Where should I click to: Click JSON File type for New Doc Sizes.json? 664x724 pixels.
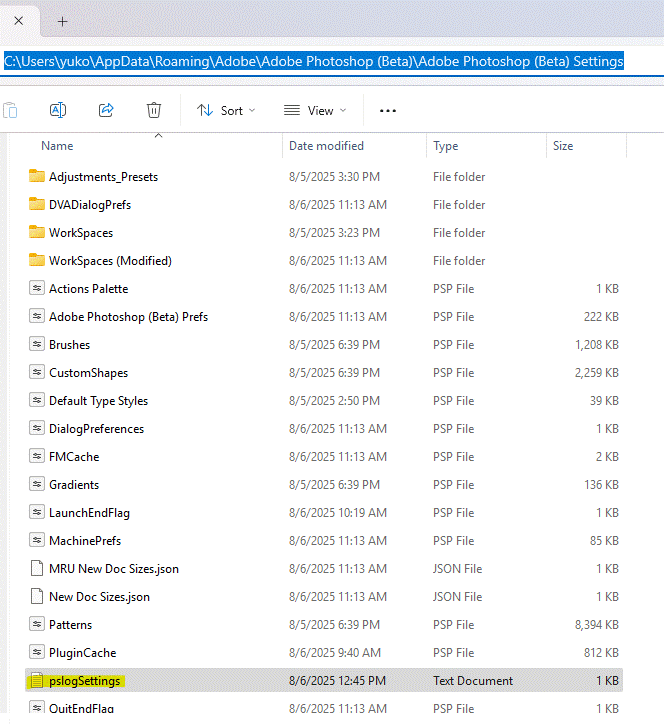pos(457,597)
